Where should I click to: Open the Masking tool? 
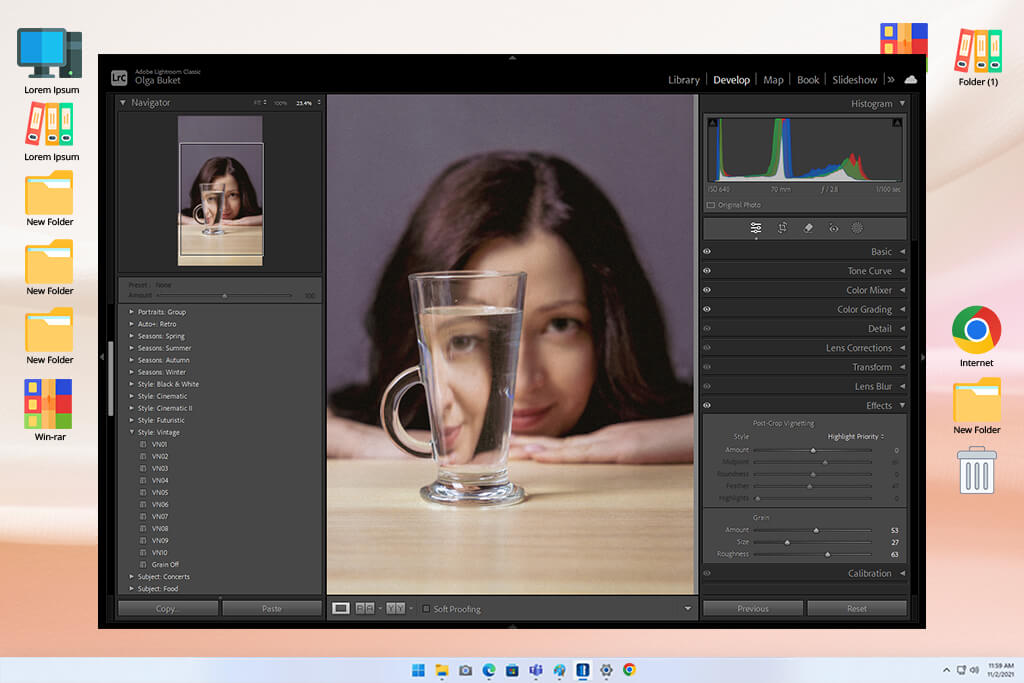click(x=857, y=228)
